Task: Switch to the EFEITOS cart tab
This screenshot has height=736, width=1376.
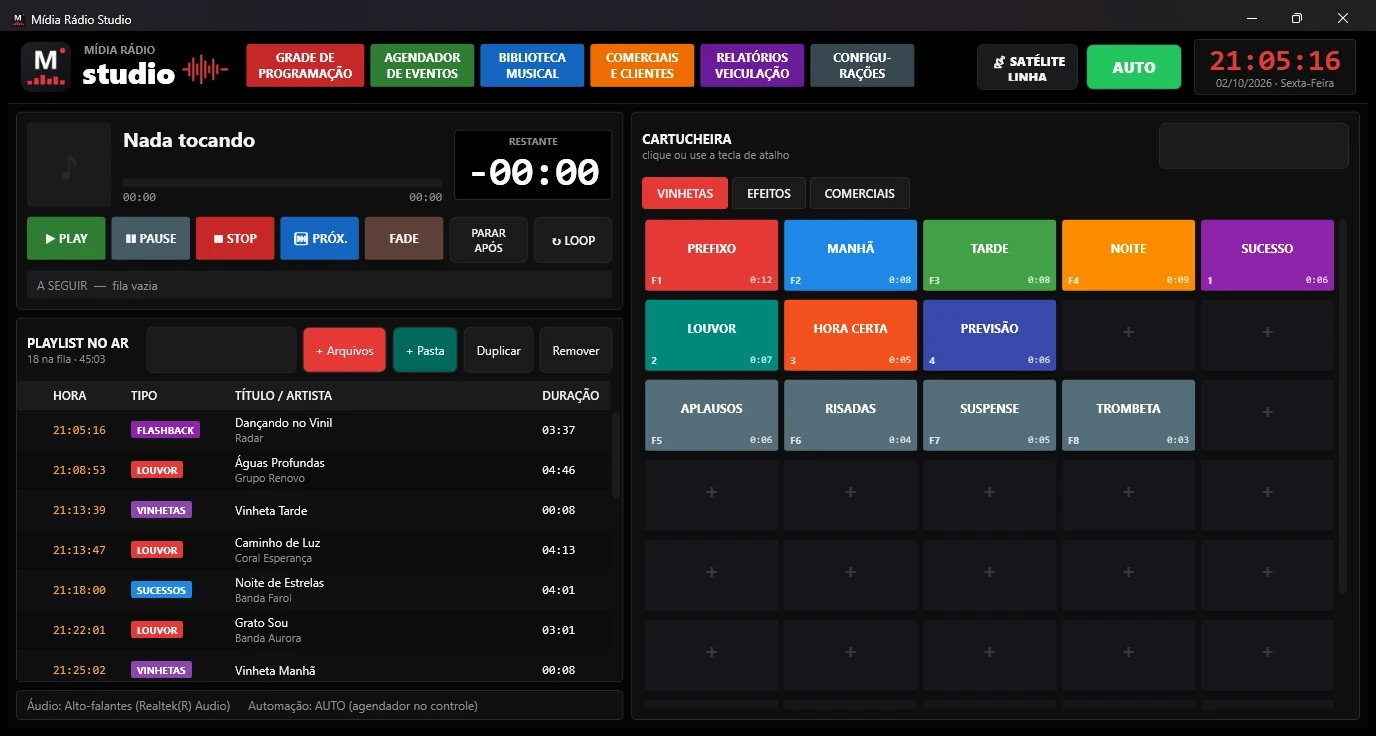Action: [x=769, y=193]
